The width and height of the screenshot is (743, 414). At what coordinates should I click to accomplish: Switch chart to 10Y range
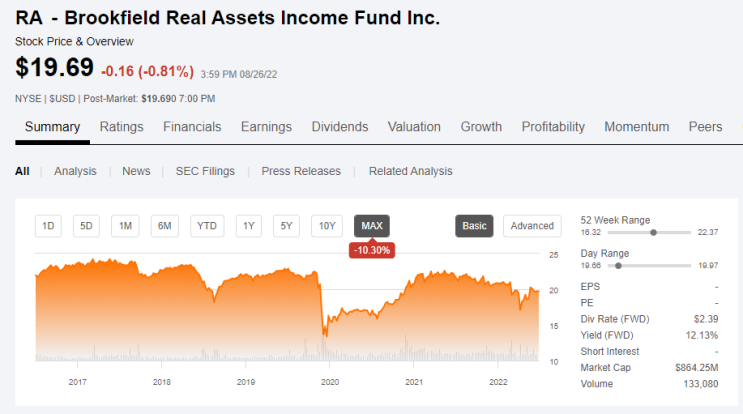click(x=327, y=226)
